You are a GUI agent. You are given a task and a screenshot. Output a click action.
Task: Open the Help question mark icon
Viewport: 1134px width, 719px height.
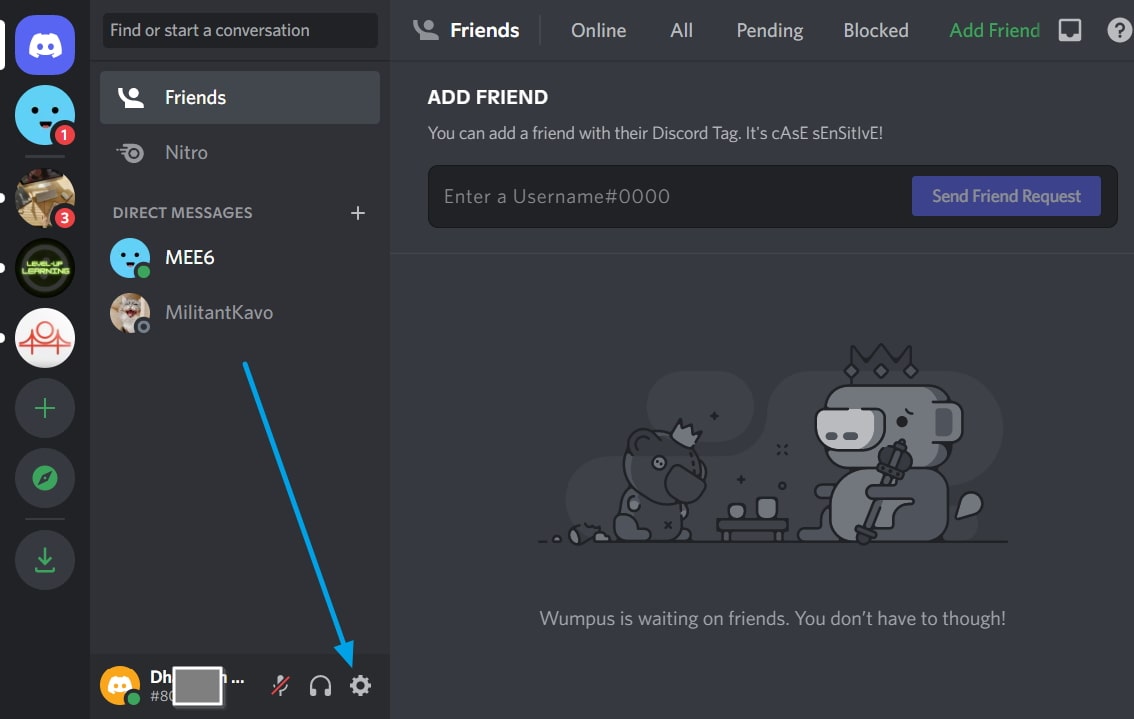(1120, 30)
